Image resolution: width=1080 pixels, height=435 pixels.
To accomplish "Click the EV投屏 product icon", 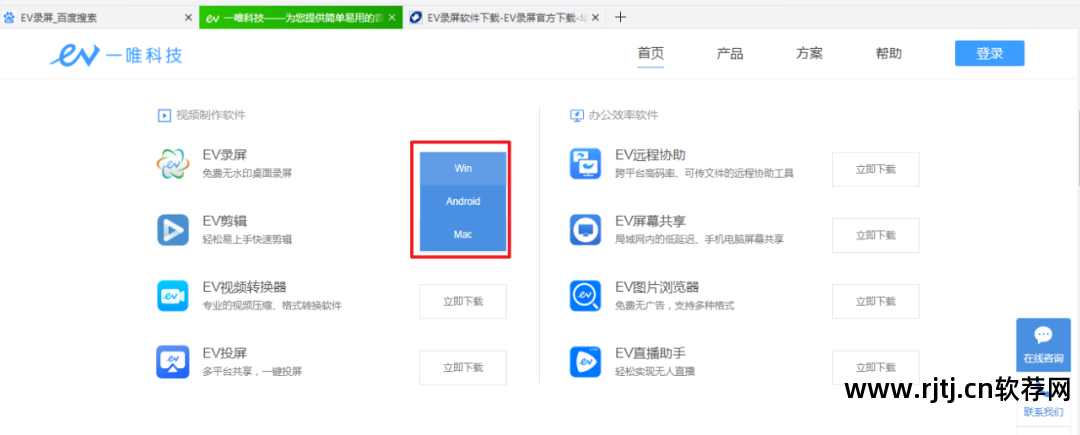I will 172,362.
